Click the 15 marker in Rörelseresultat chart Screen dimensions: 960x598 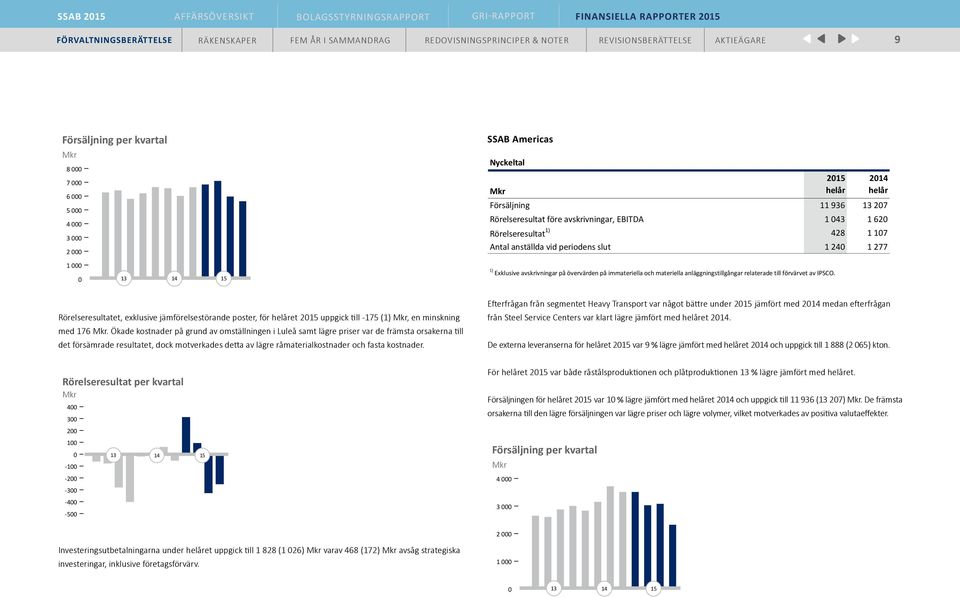(x=202, y=455)
